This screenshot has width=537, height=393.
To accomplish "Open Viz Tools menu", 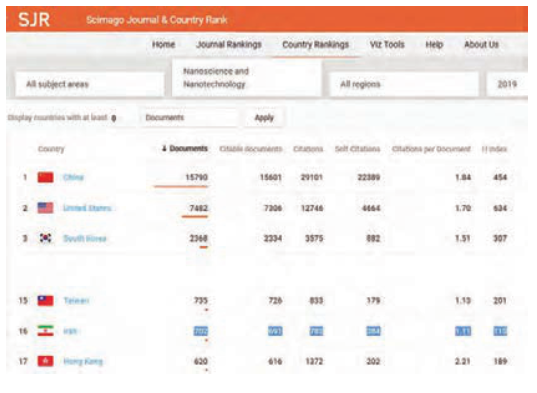I will click(387, 45).
